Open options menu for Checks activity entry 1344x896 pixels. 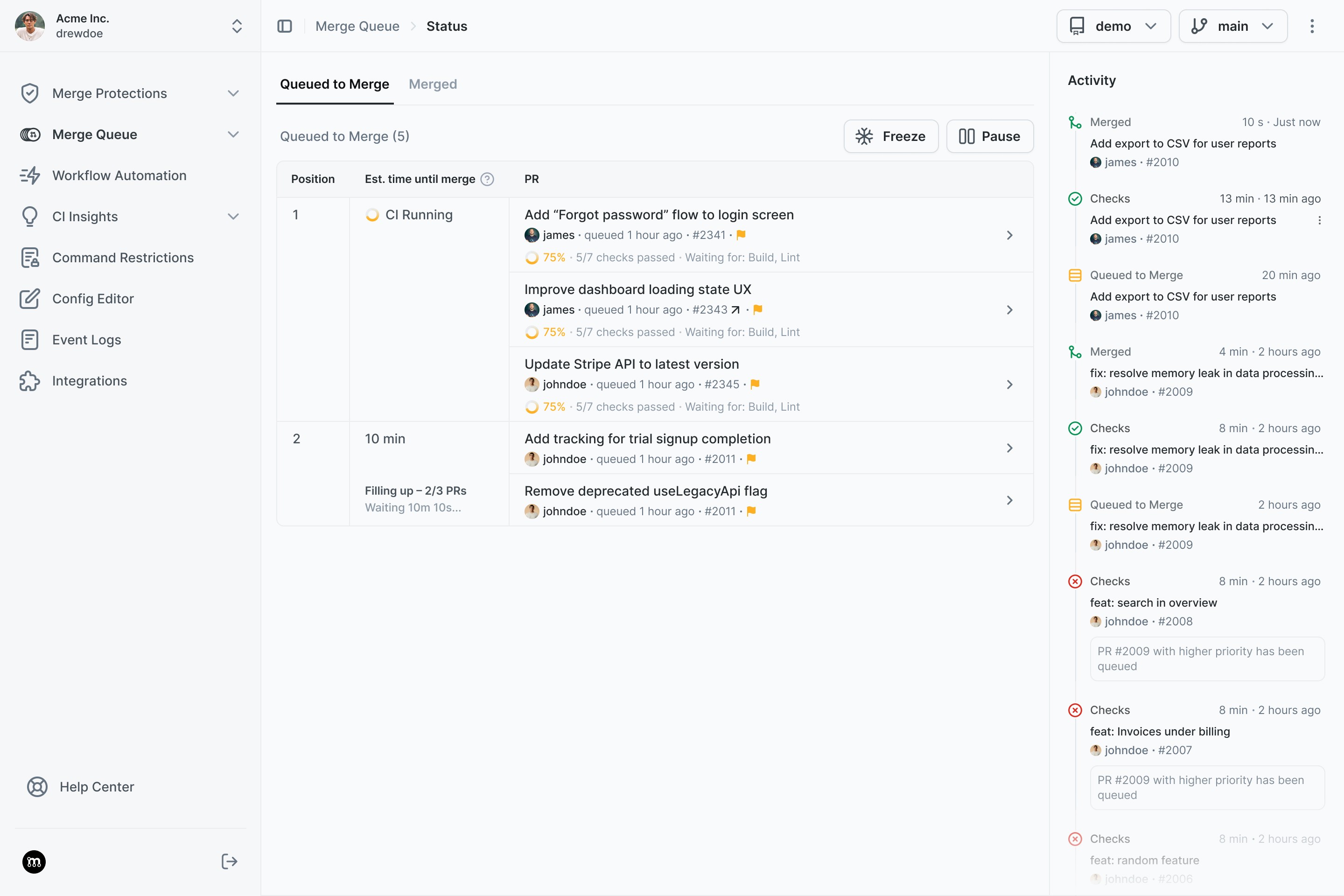[1319, 221]
